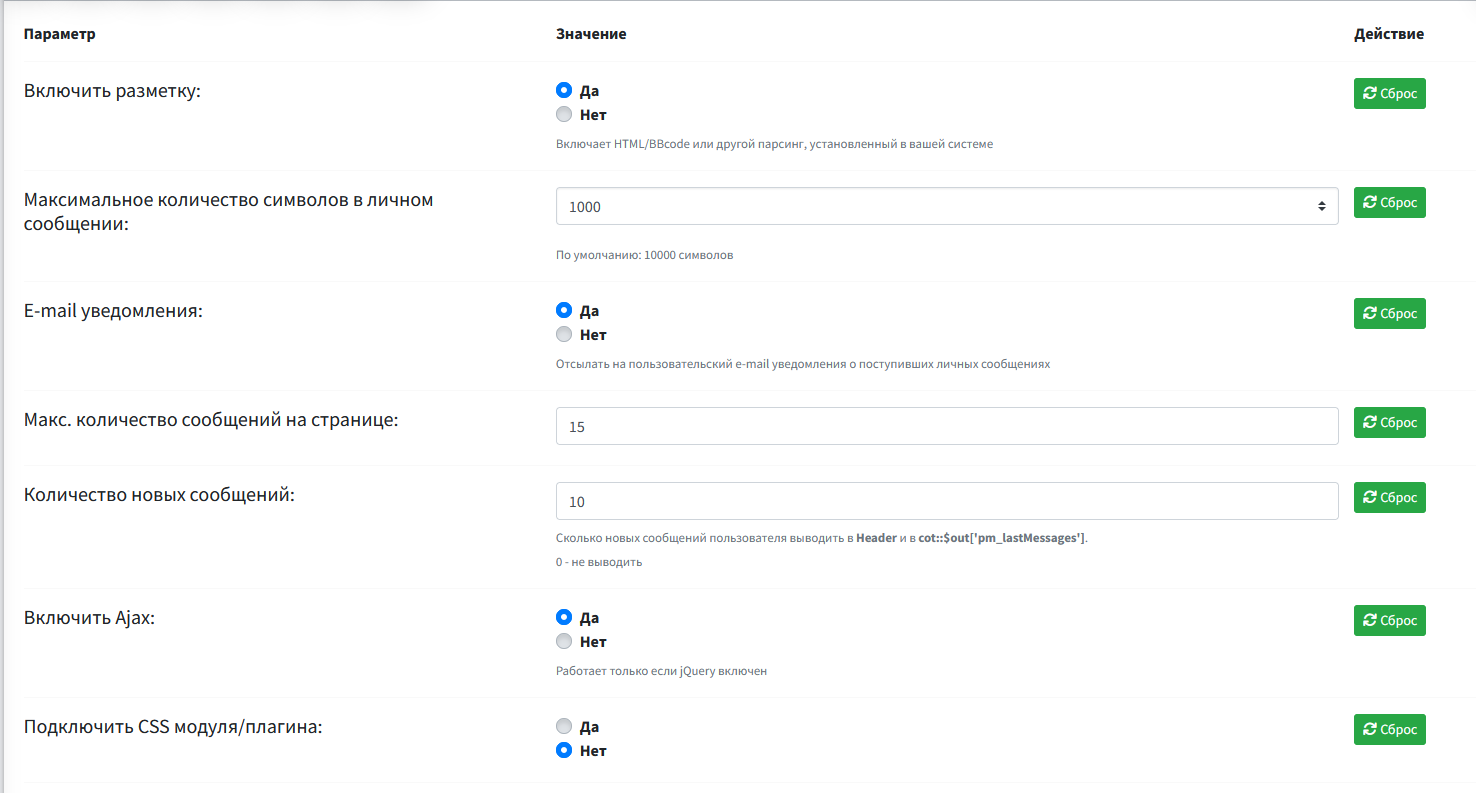Click Сброс next to Количество новых сообщений

pyautogui.click(x=1389, y=497)
